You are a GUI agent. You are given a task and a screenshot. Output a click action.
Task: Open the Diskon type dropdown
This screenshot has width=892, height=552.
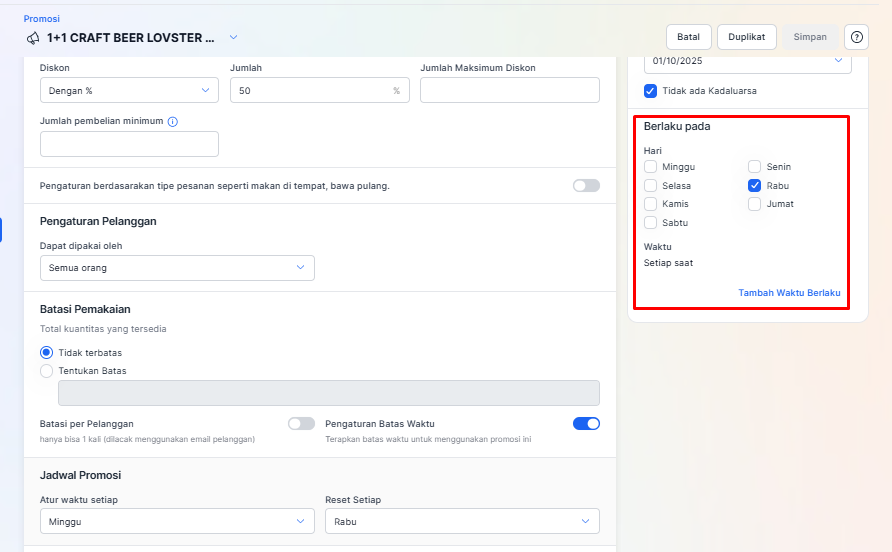pos(129,91)
